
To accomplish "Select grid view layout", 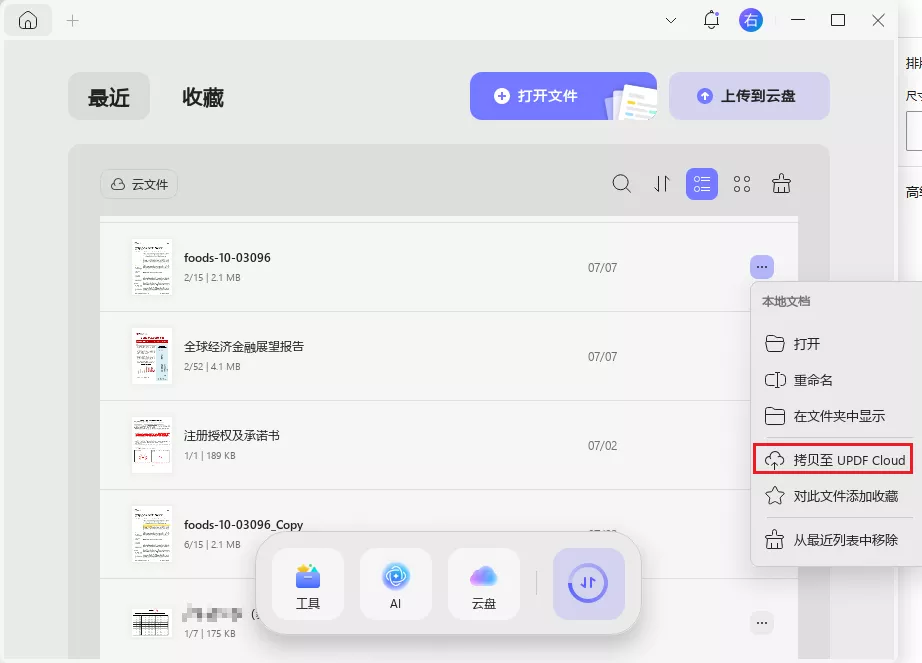I will click(x=742, y=184).
